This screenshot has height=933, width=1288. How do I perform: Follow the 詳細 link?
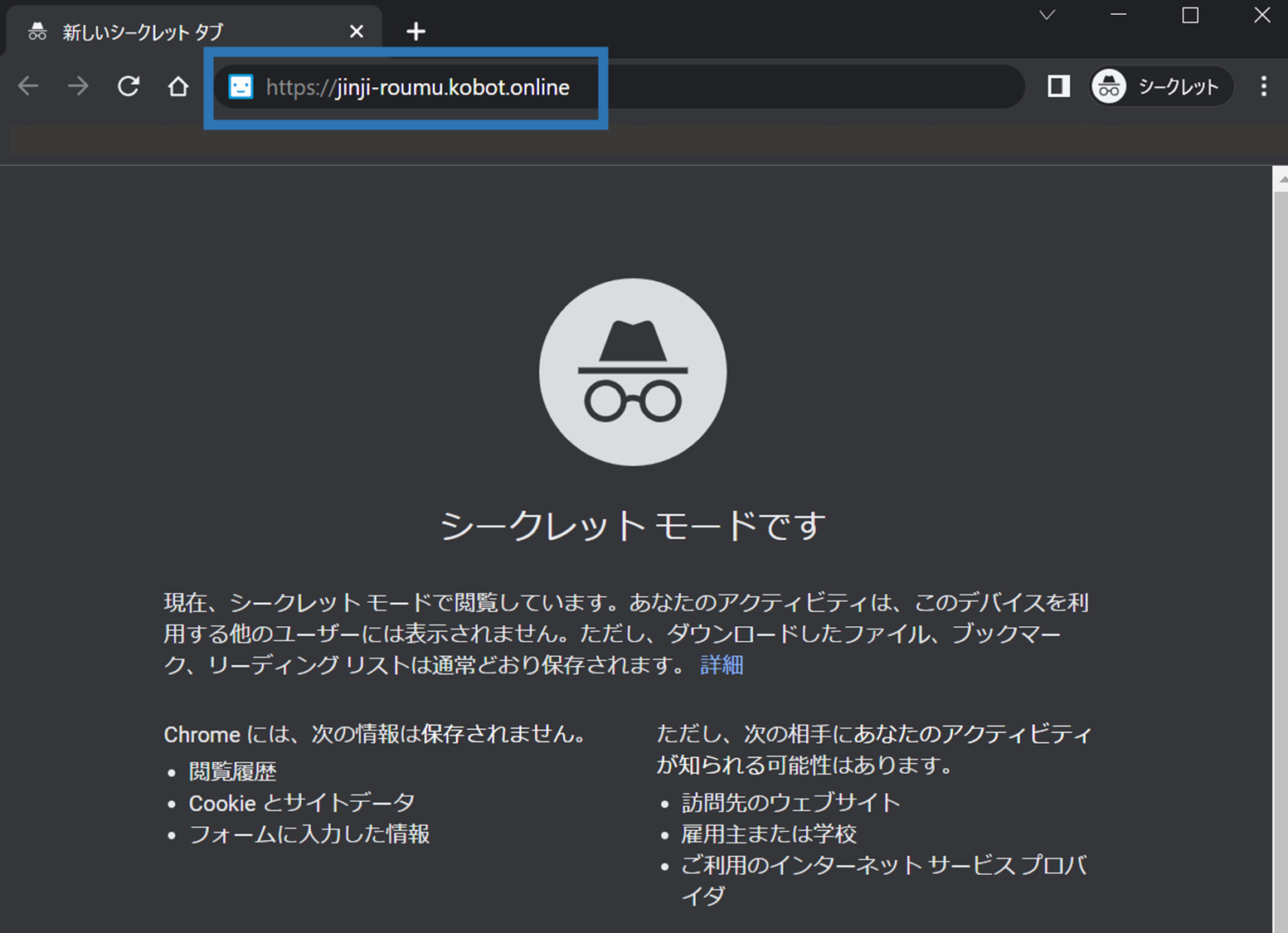pos(722,665)
